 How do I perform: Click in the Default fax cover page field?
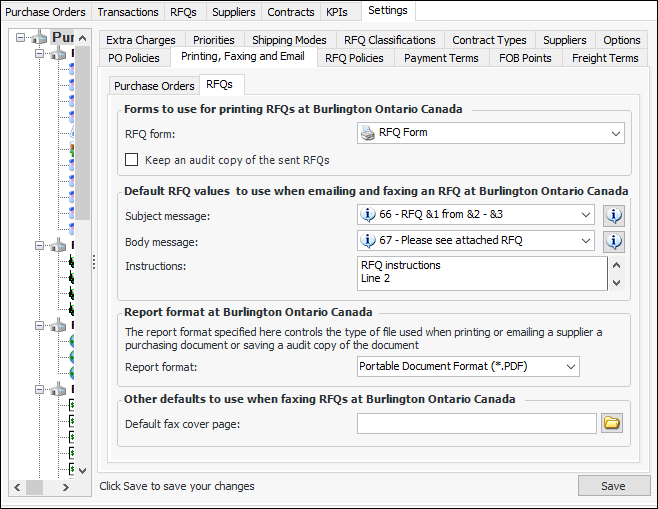pos(476,424)
